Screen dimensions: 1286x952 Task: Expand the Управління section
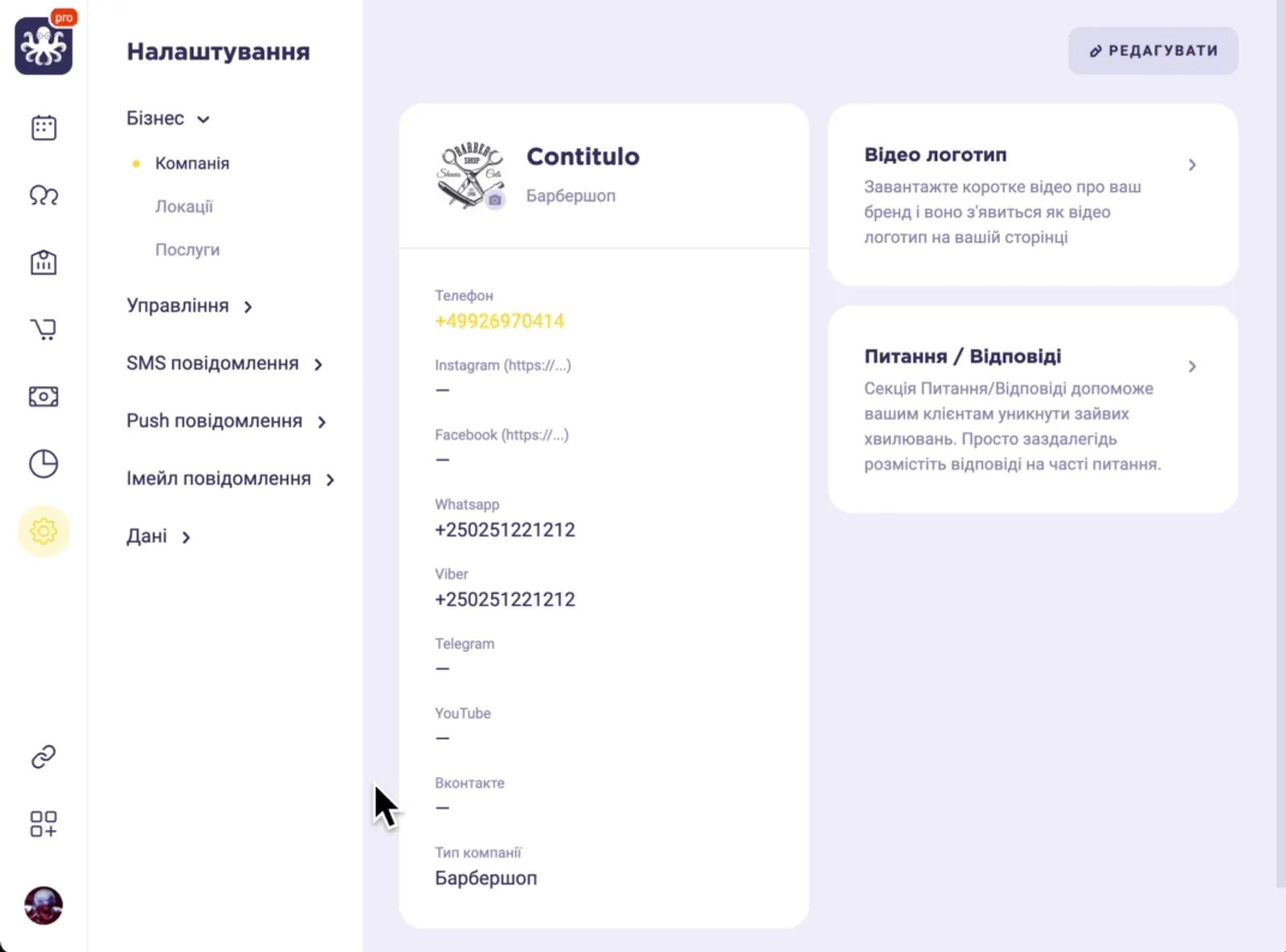coord(189,306)
